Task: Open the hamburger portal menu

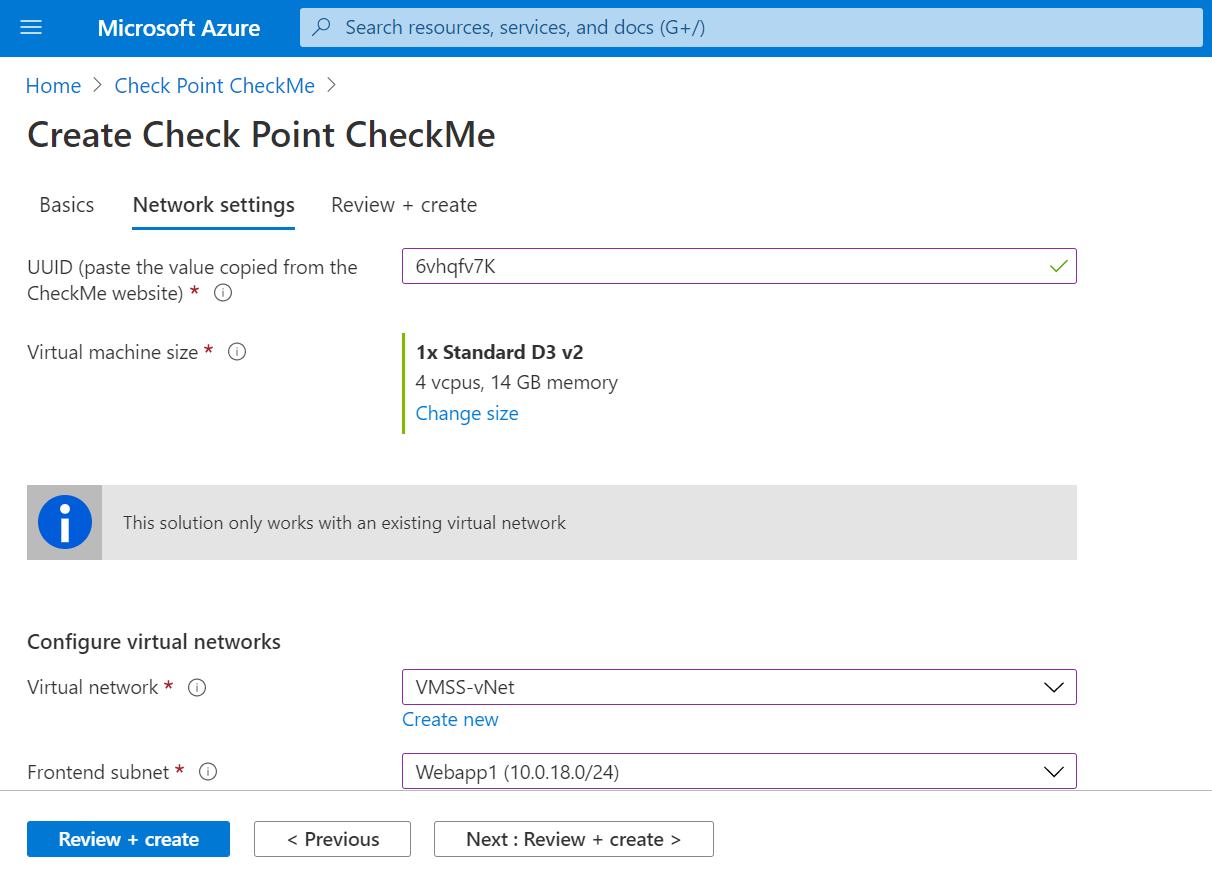Action: [31, 28]
